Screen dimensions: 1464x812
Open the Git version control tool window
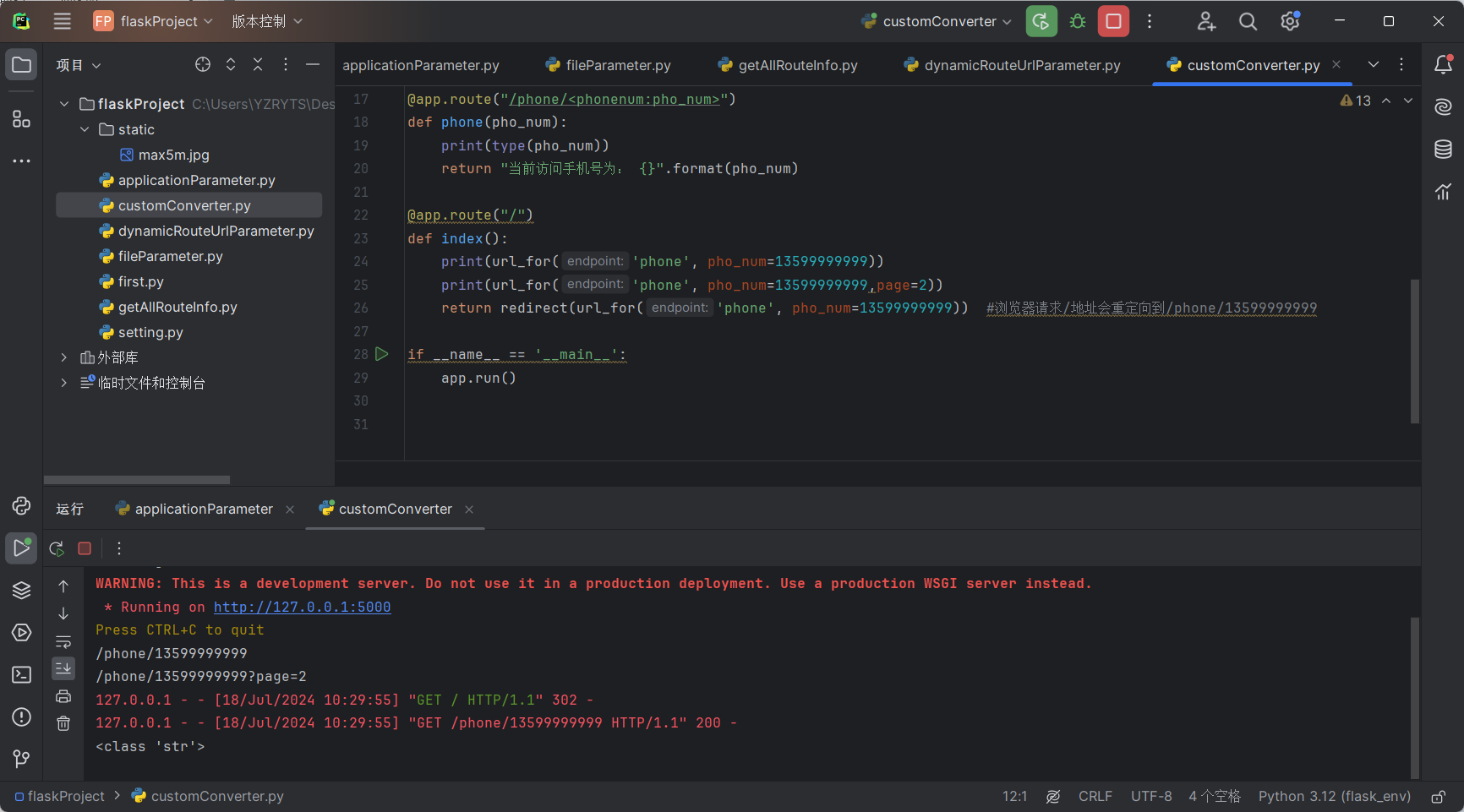(21, 759)
